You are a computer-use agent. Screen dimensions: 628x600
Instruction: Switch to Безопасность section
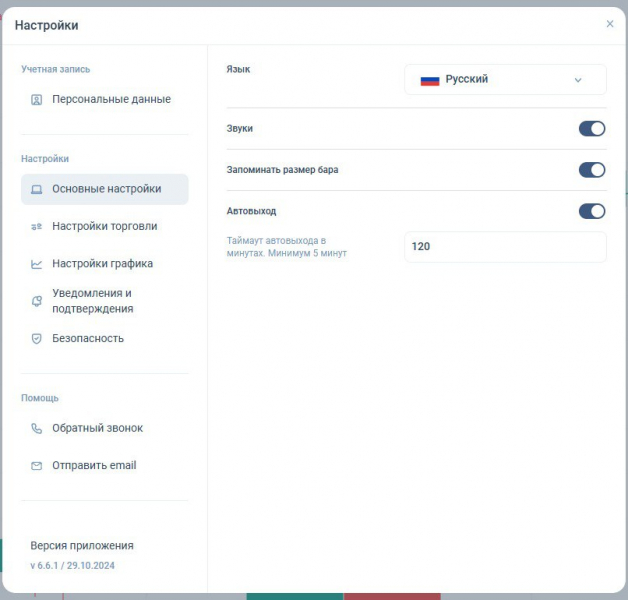(x=105, y=338)
